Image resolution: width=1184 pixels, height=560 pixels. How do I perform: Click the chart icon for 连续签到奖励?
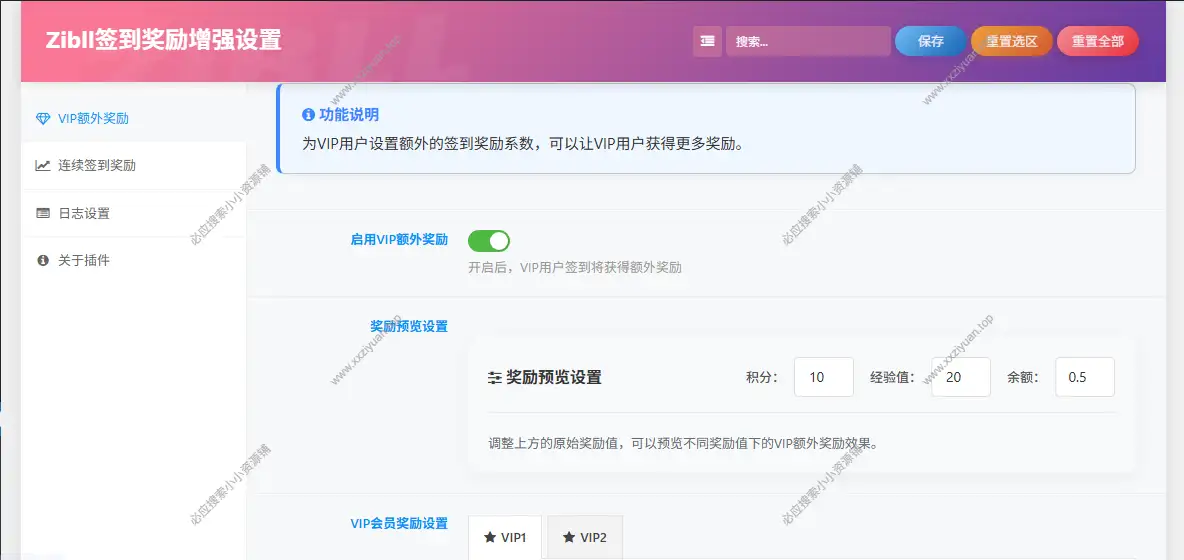click(42, 166)
